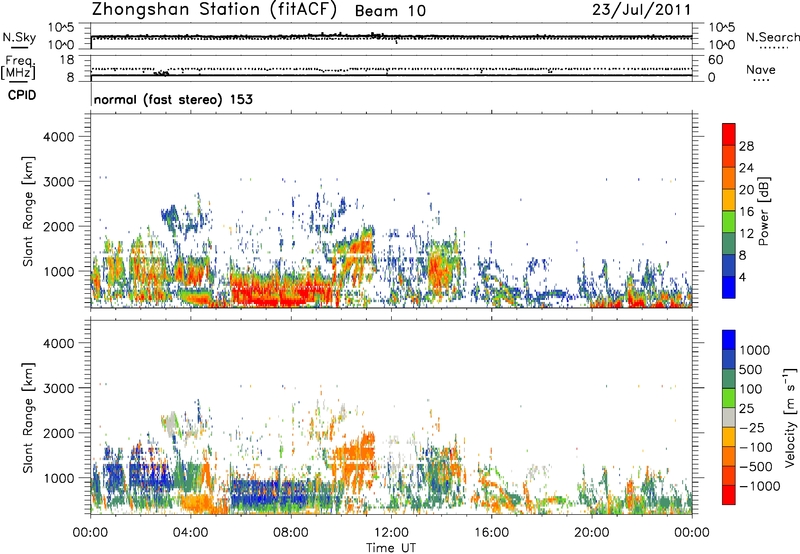Click the "3000" tick on velocity panel
The height and width of the screenshot is (554, 800).
(x=58, y=388)
